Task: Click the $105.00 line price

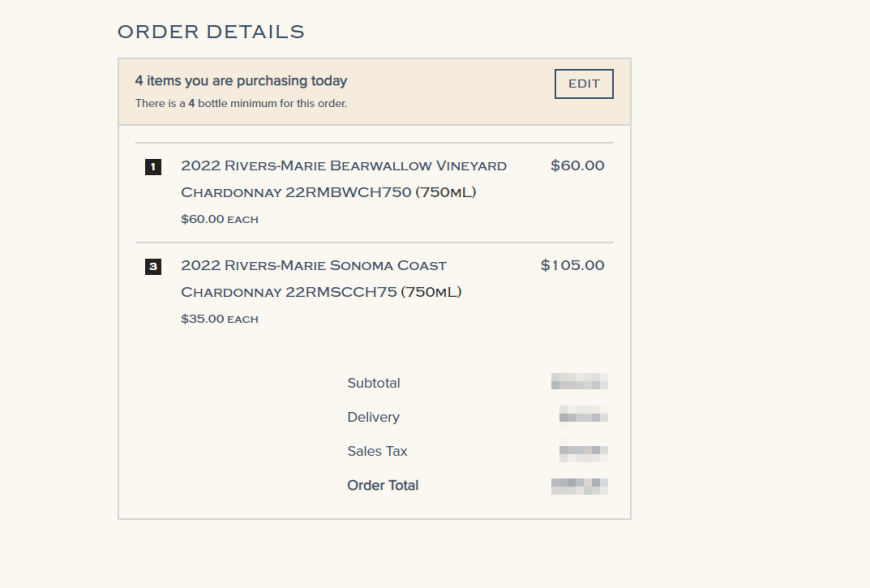Action: pyautogui.click(x=572, y=265)
